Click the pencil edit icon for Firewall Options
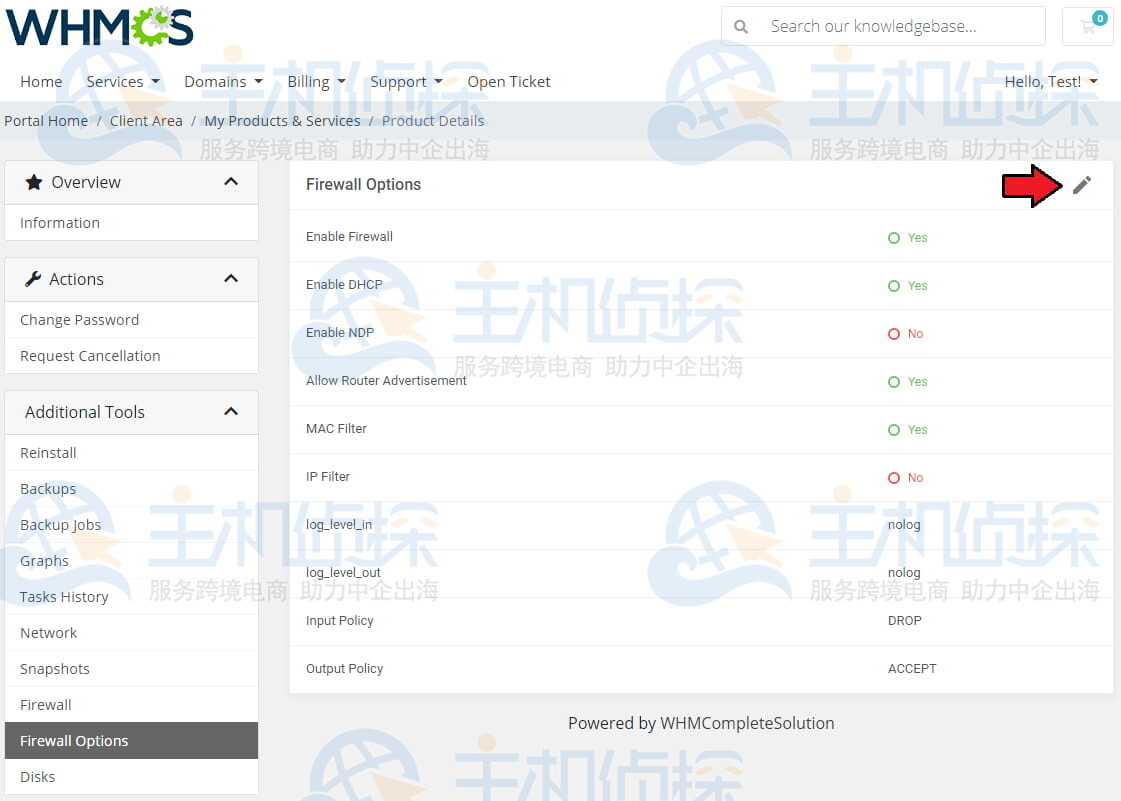Viewport: 1121px width, 801px height. pyautogui.click(x=1081, y=185)
